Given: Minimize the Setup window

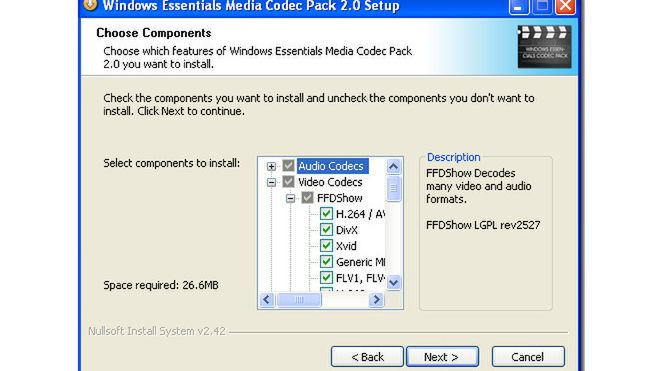Looking at the screenshot, I should 519,7.
